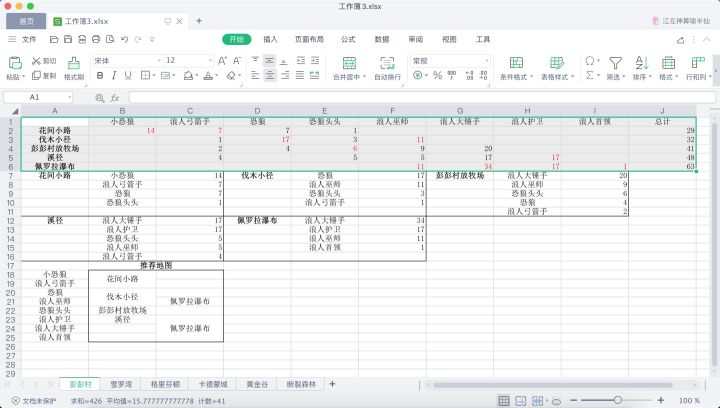Open the 数据 ribbon tab
This screenshot has height=408, width=720.
382,39
